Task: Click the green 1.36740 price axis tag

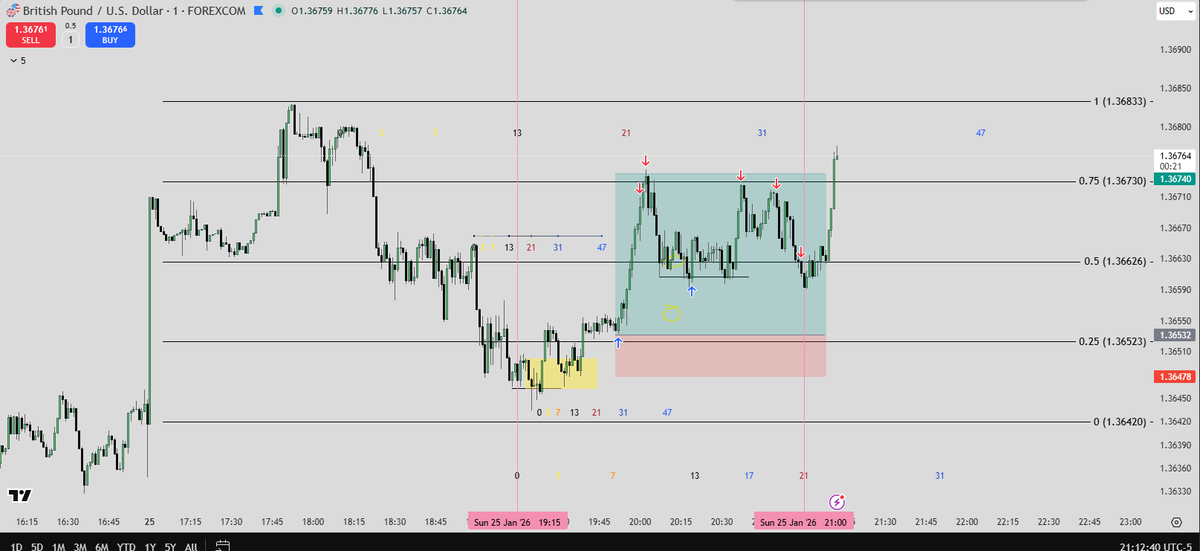Action: pyautogui.click(x=1175, y=179)
